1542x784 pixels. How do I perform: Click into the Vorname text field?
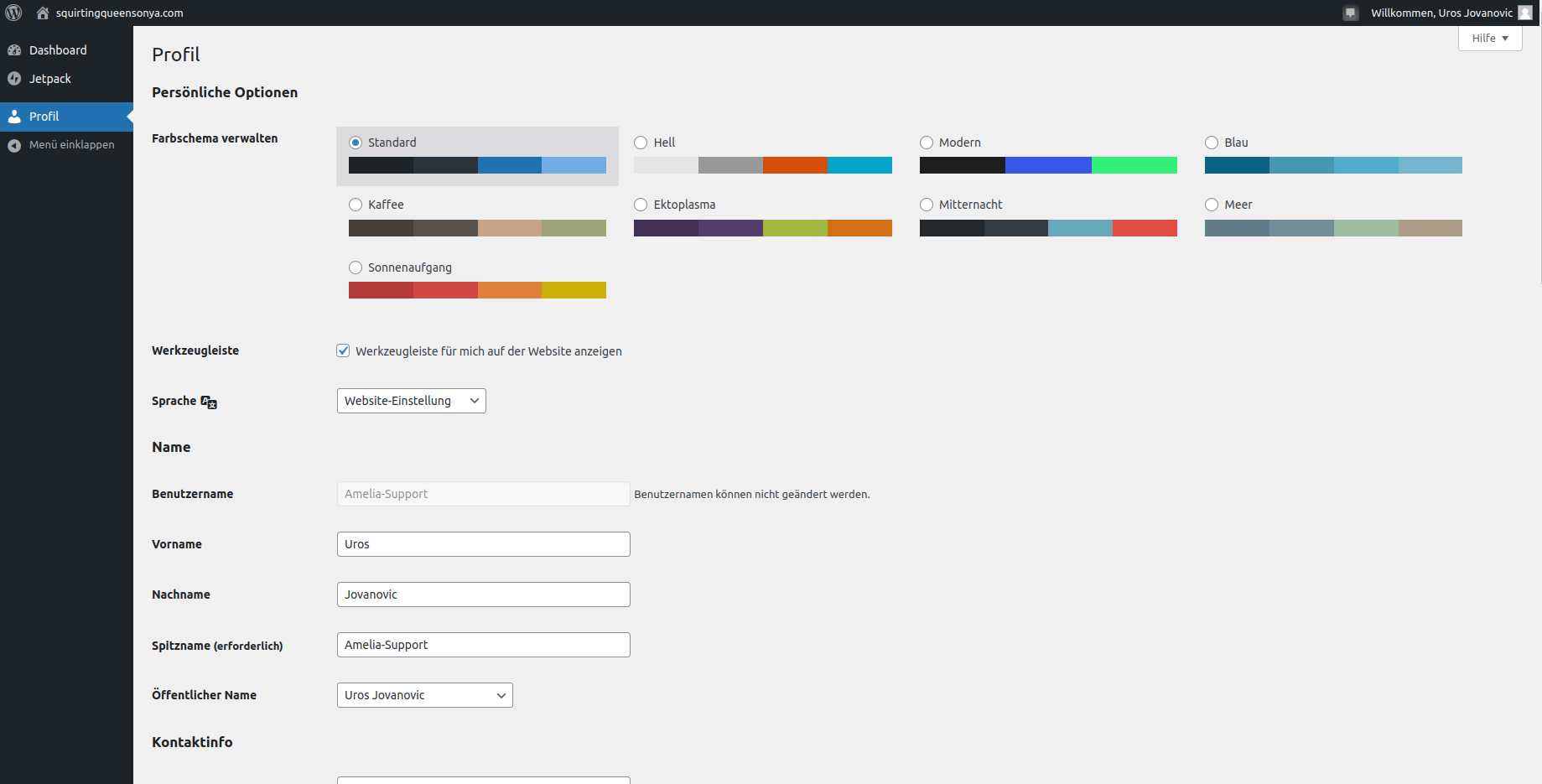coord(483,544)
